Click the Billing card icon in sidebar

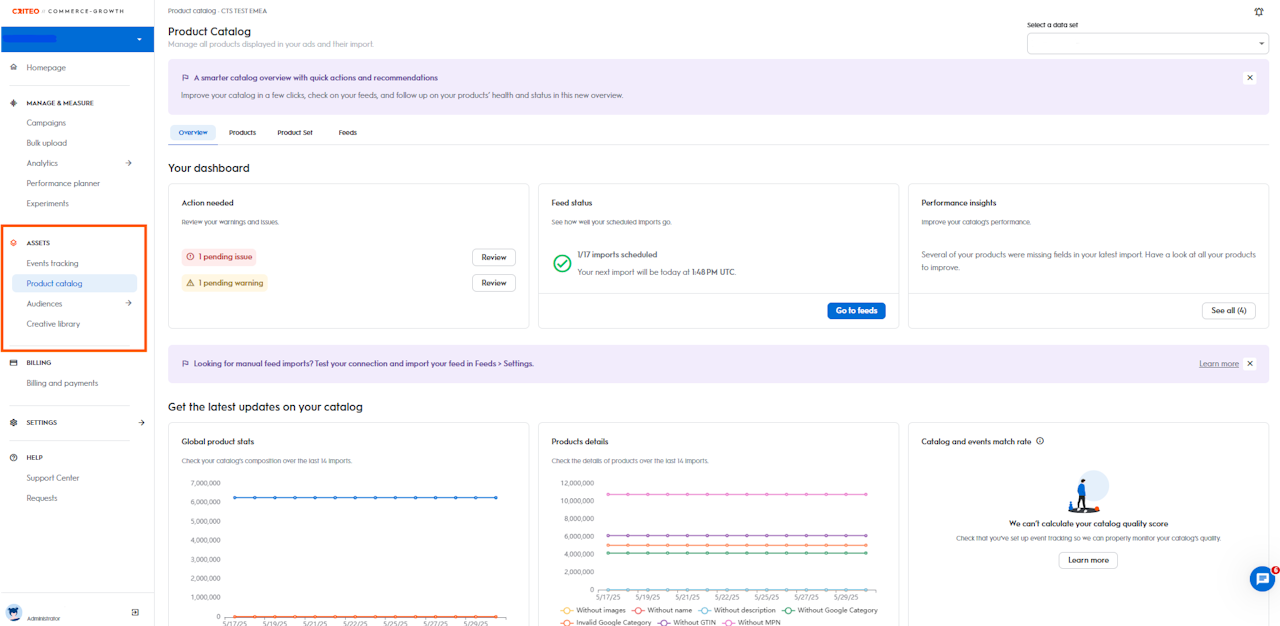[13, 363]
